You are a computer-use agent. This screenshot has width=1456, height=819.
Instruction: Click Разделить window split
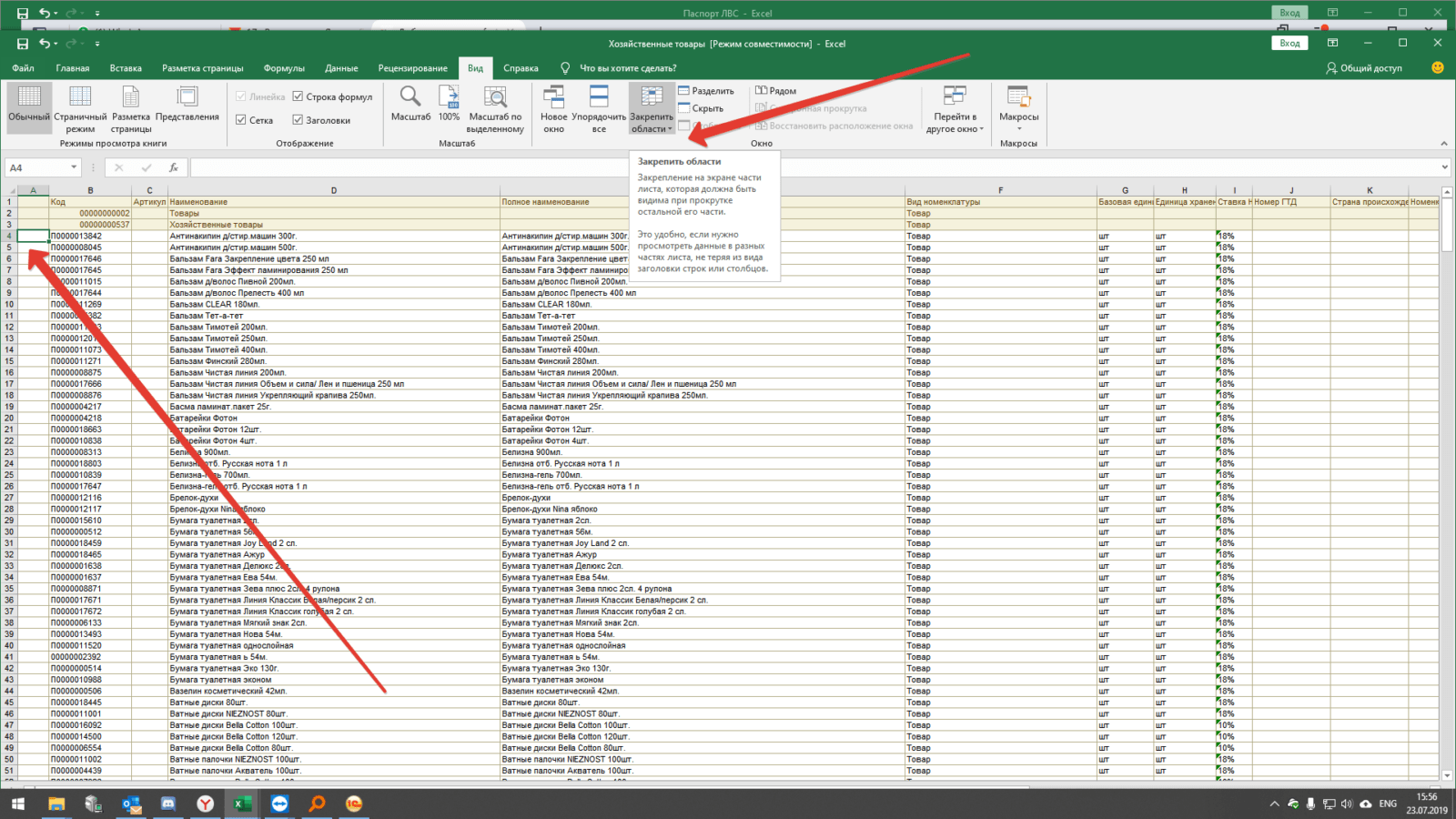(706, 91)
